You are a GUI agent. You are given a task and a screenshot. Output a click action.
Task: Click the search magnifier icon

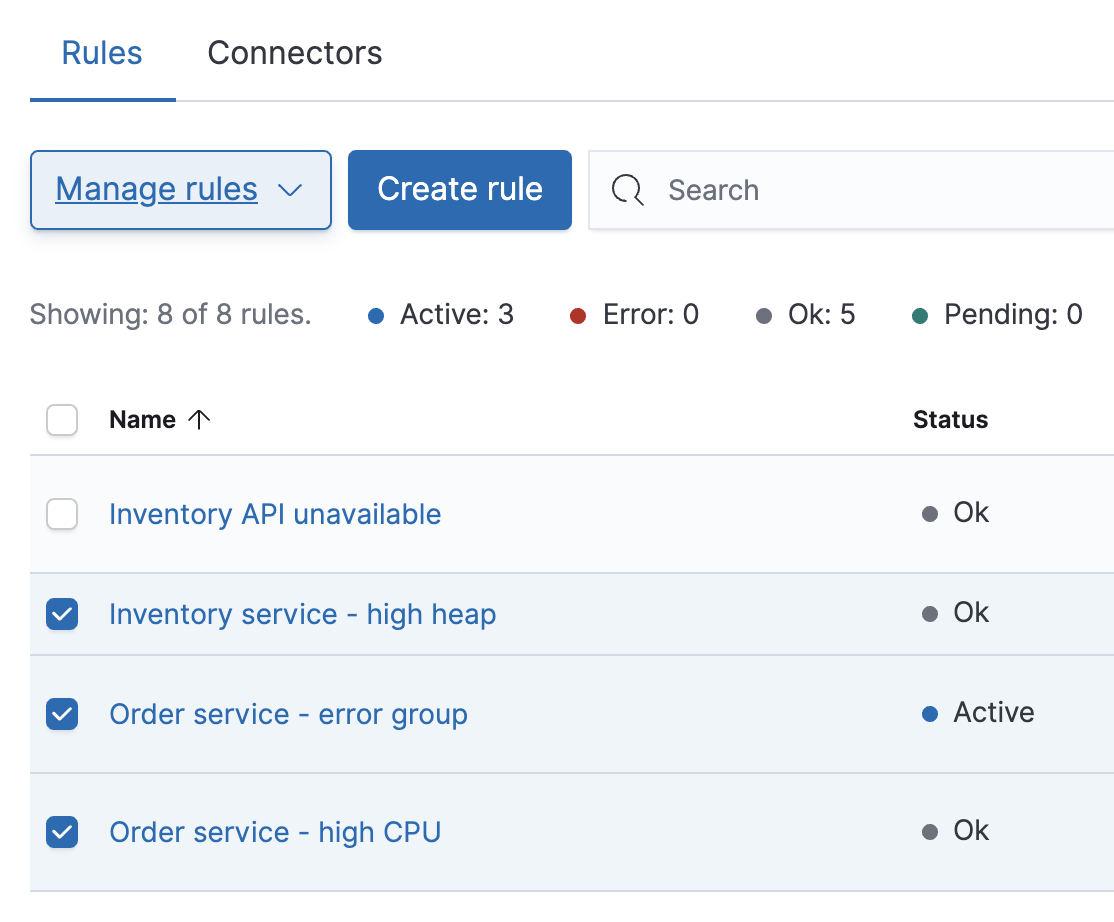pos(628,190)
